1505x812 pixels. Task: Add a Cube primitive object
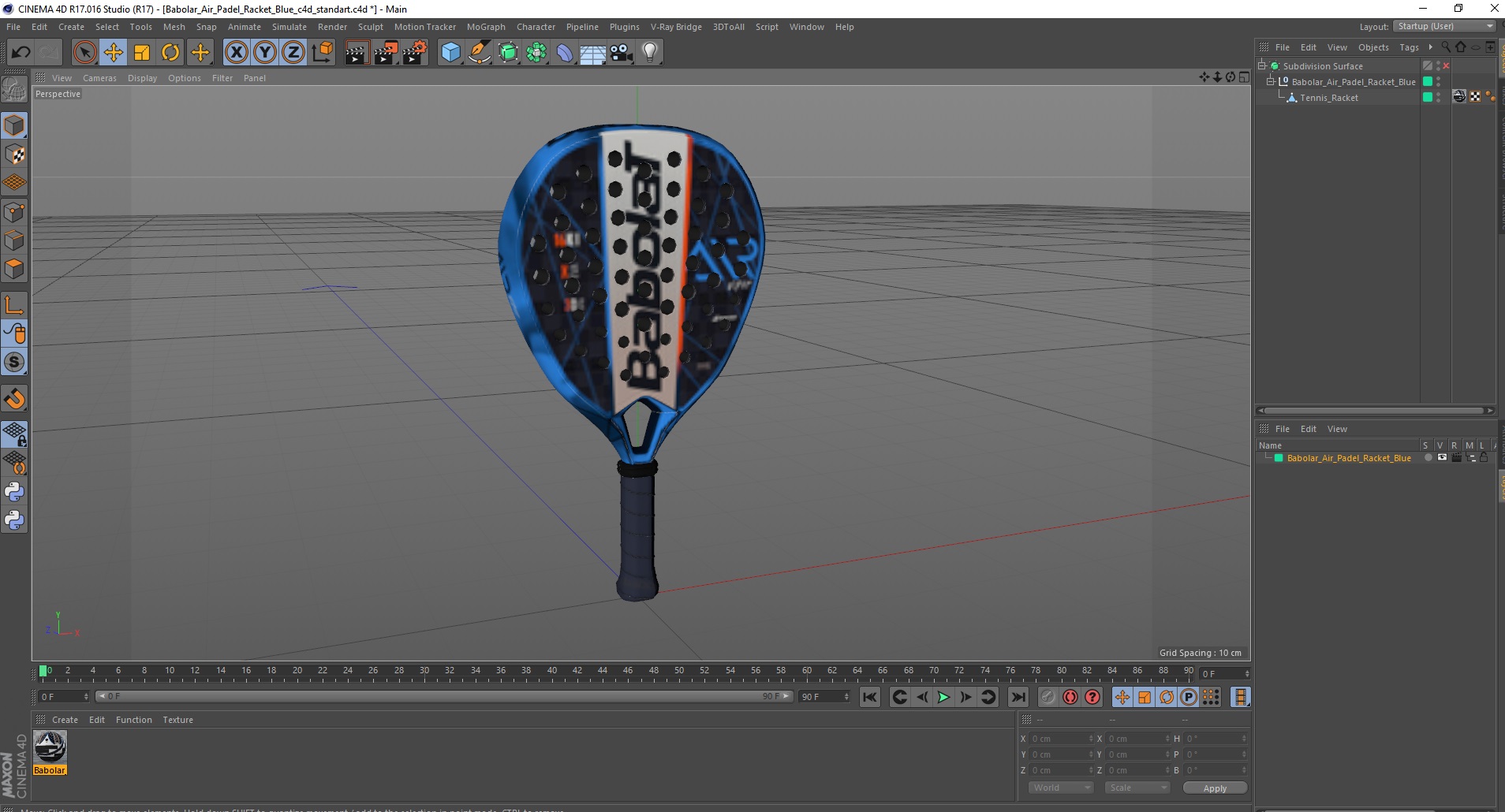450,53
